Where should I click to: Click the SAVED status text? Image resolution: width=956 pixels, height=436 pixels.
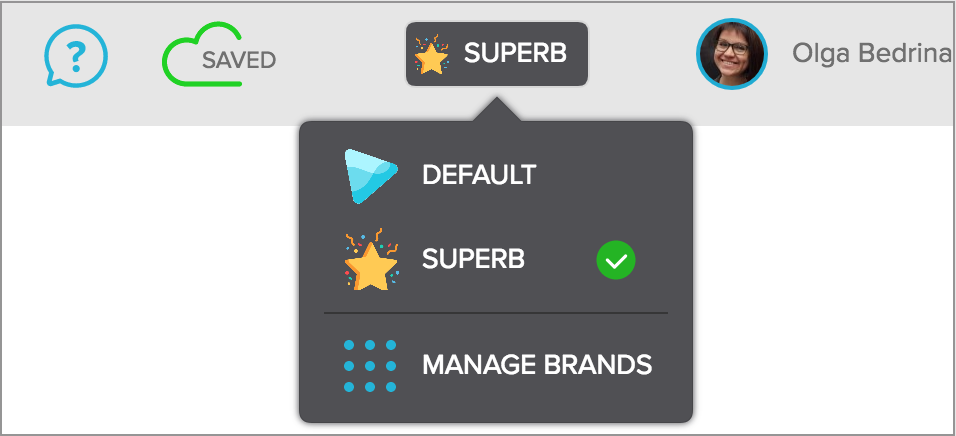[x=239, y=60]
